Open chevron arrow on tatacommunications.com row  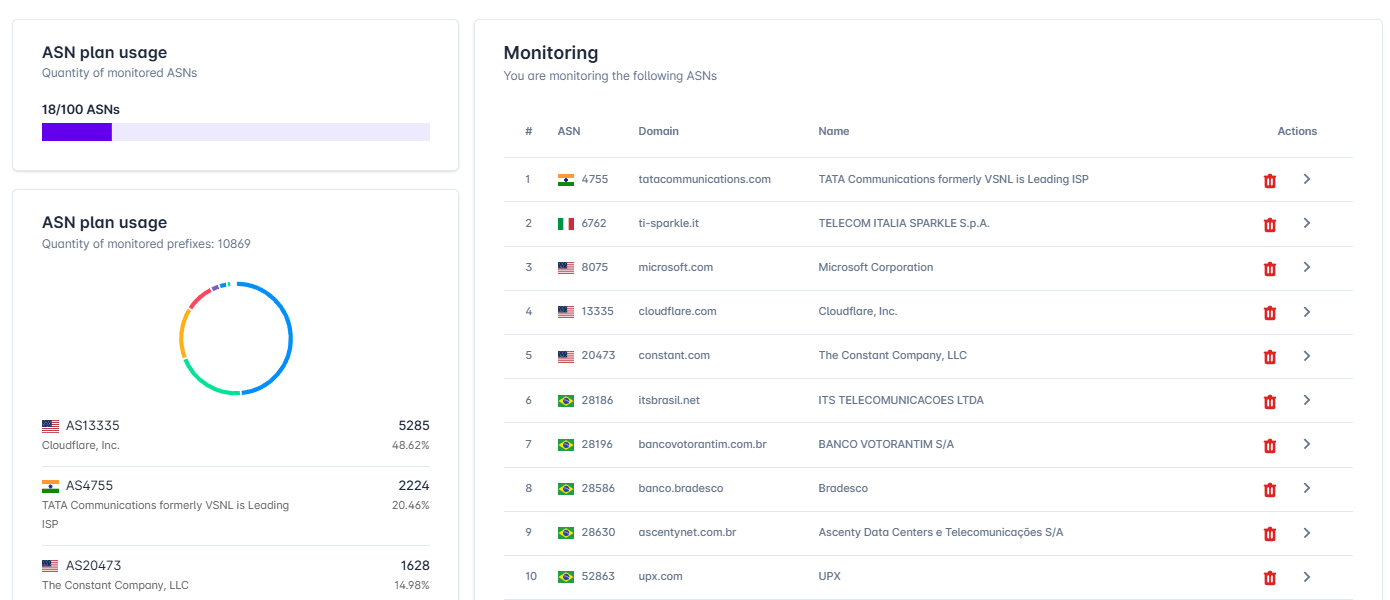click(1306, 179)
